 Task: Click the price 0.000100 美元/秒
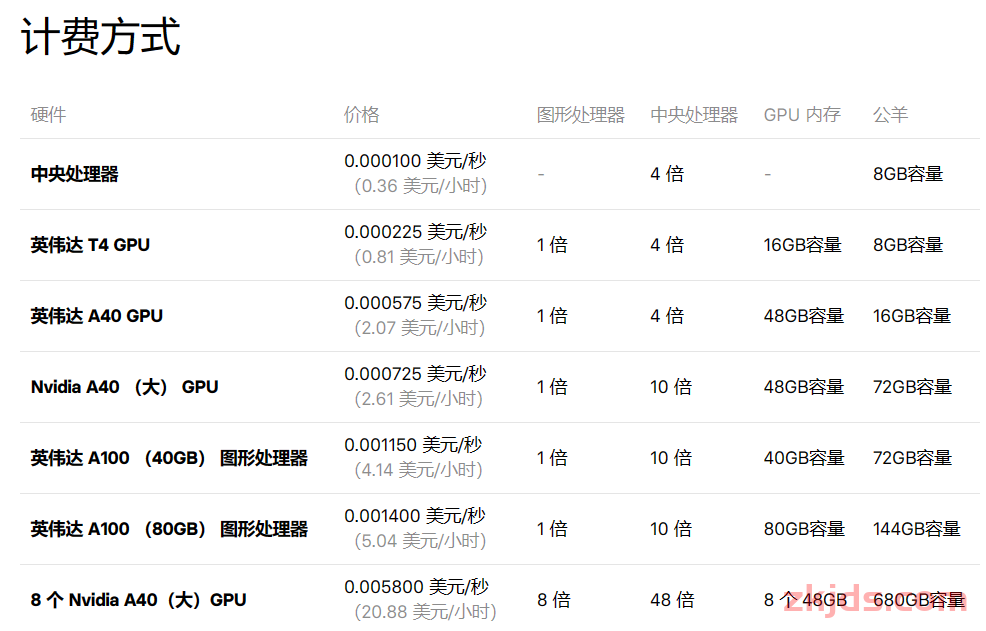415,161
